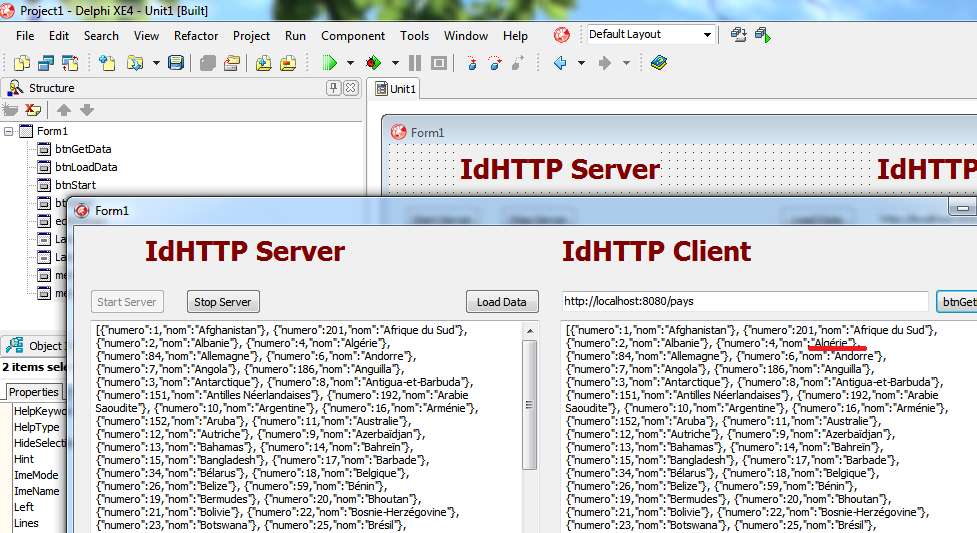
Task: Toggle between Form and Unit view icon
Action: point(70,63)
